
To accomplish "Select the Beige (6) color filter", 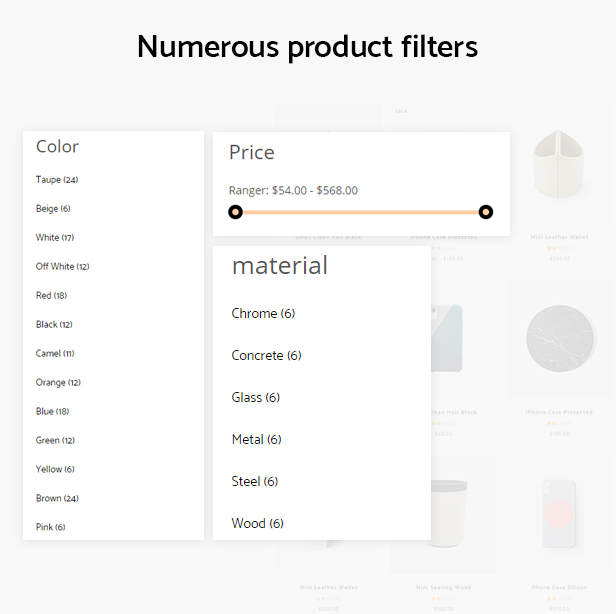I will point(53,209).
